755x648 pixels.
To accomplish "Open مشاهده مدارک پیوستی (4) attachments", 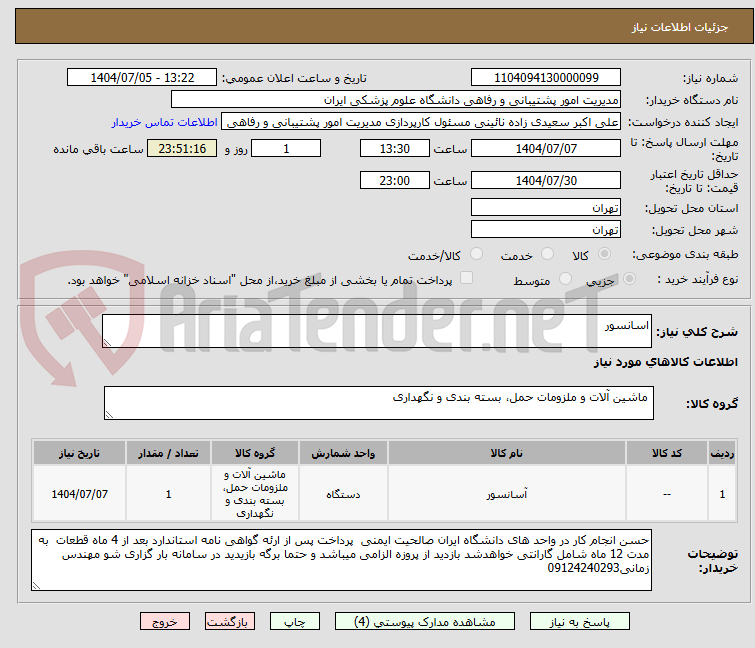I will (x=425, y=622).
